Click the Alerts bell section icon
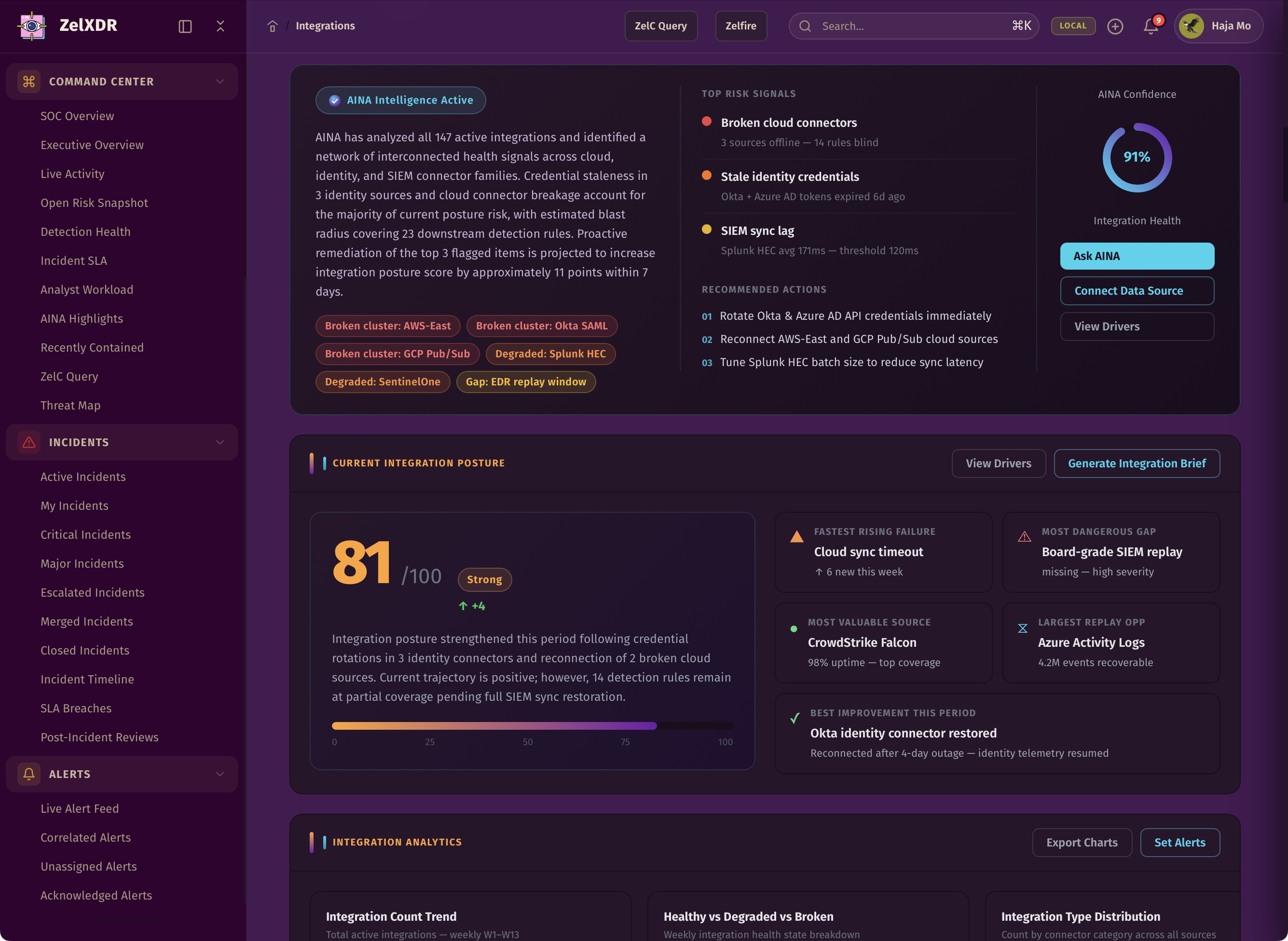The height and width of the screenshot is (941, 1288). click(x=29, y=774)
